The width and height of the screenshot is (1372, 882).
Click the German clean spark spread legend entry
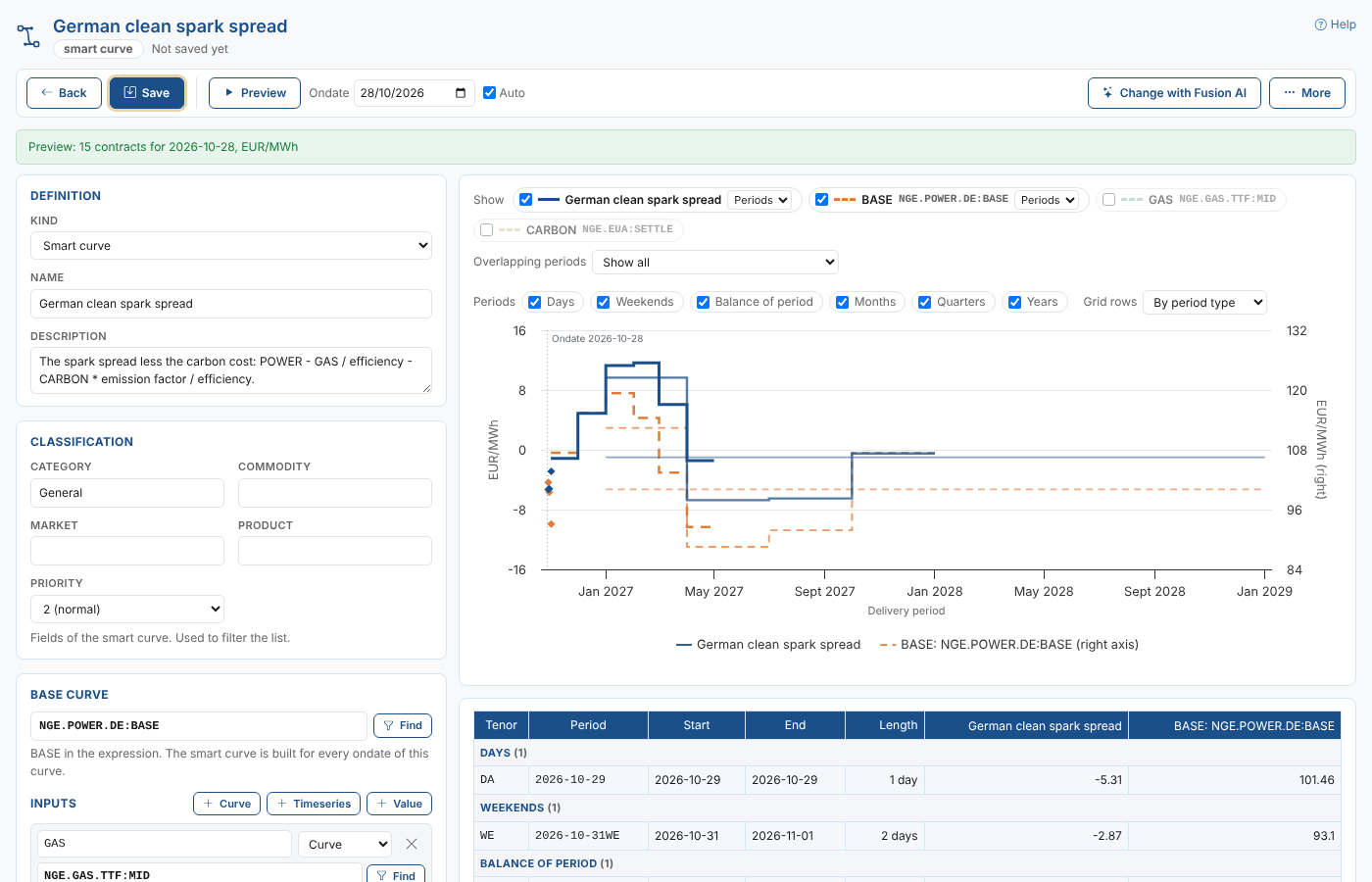pos(768,645)
